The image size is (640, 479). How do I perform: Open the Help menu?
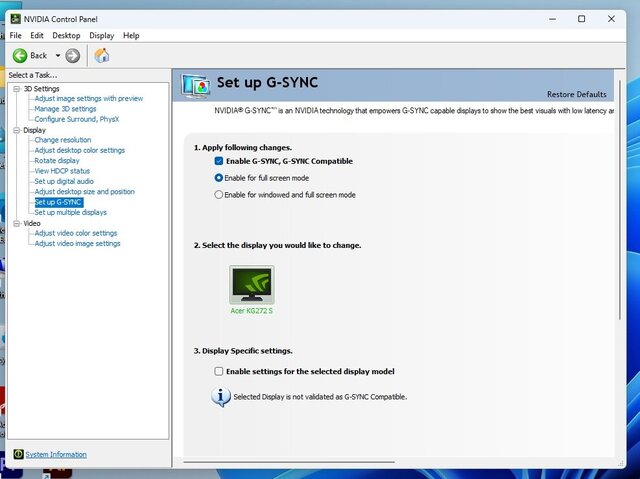(131, 36)
